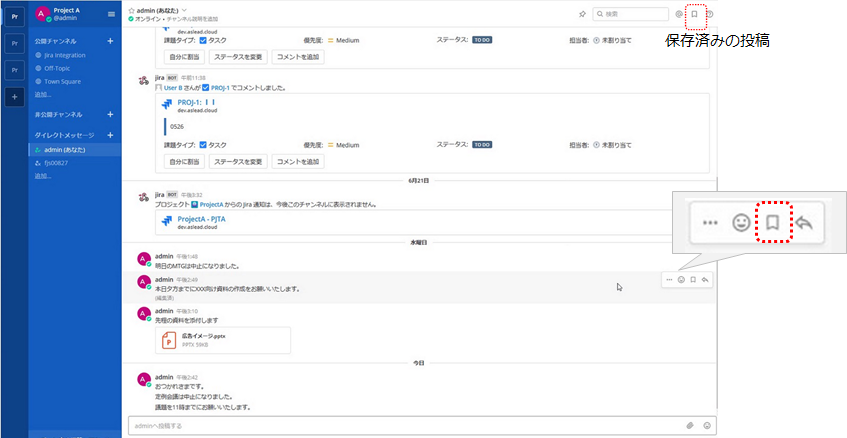Open more actions on the hovered message
This screenshot has height=438, width=847.
(669, 280)
